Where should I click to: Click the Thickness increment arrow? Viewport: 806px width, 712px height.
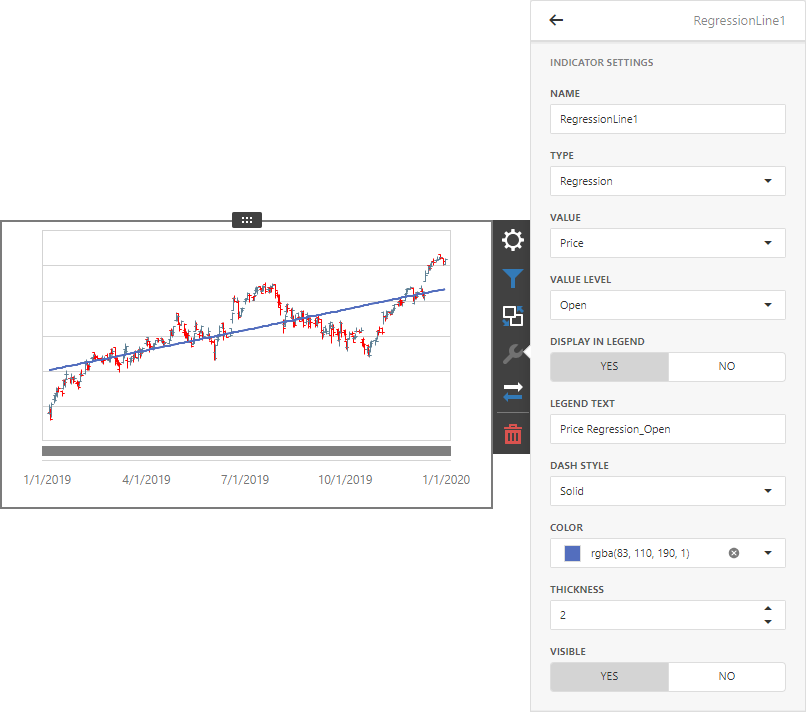pyautogui.click(x=768, y=607)
